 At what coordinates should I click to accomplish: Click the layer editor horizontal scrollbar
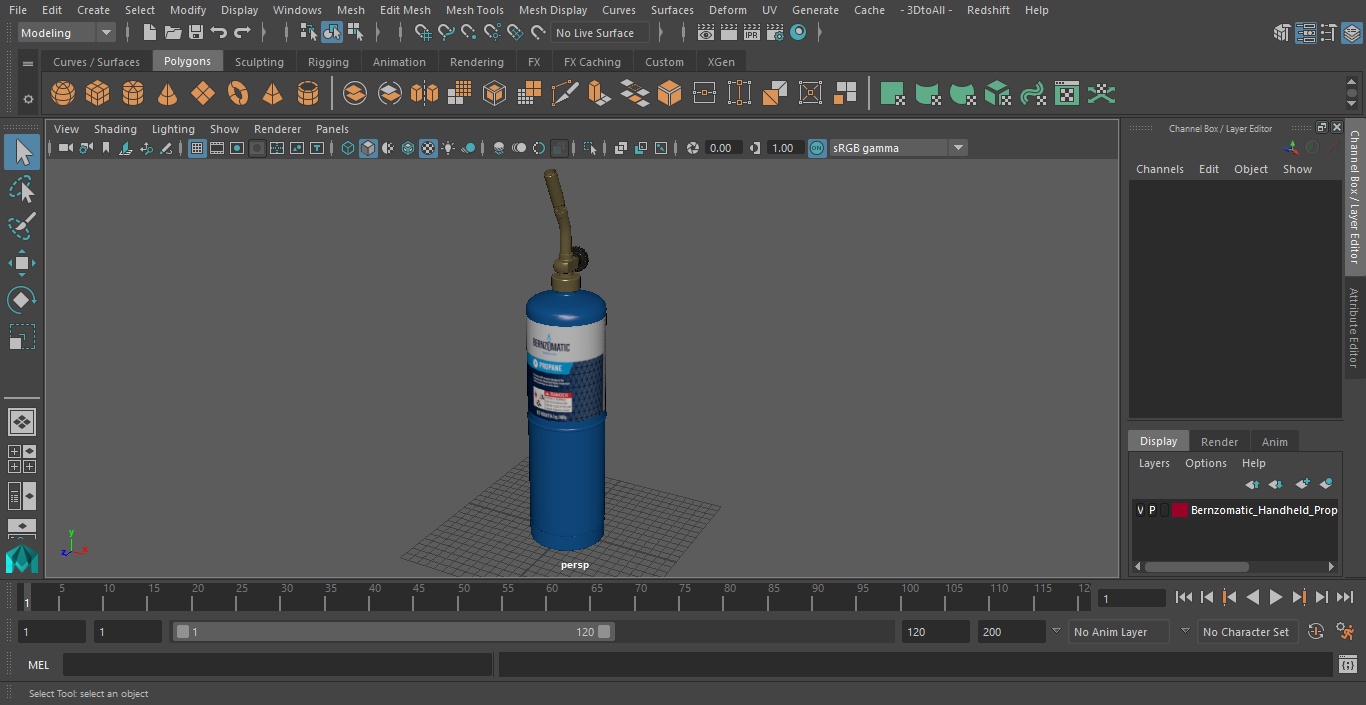(1196, 566)
